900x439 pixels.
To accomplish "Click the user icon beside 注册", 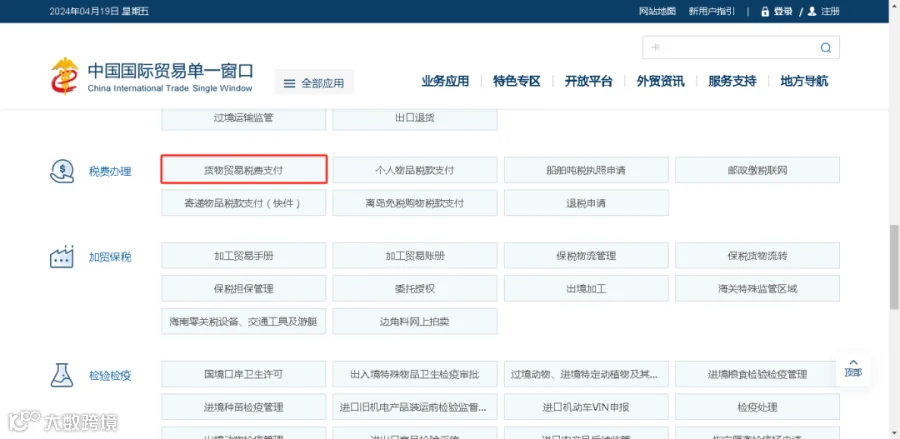I will tap(812, 11).
